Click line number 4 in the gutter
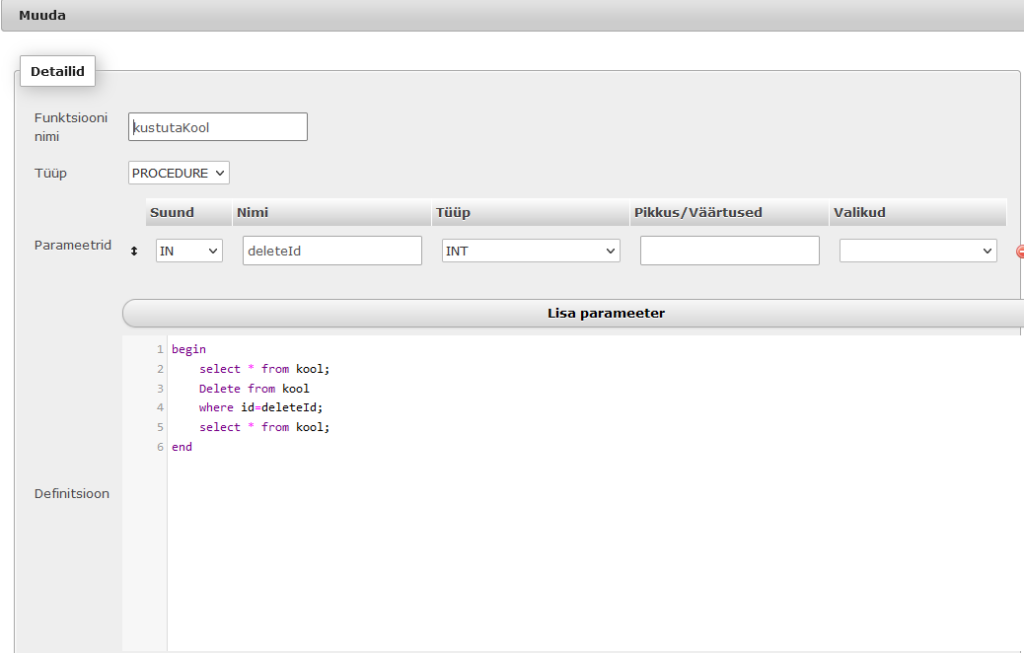 click(x=160, y=407)
